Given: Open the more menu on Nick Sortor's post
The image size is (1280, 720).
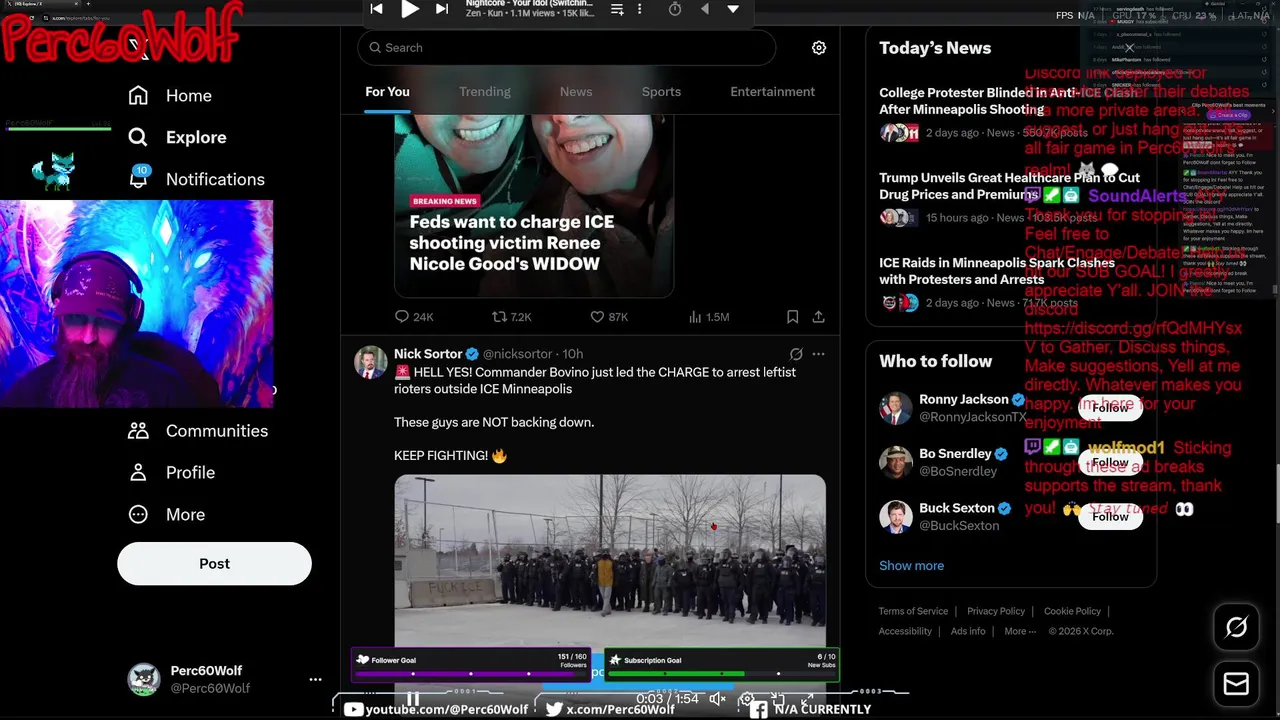Looking at the screenshot, I should click(x=818, y=354).
